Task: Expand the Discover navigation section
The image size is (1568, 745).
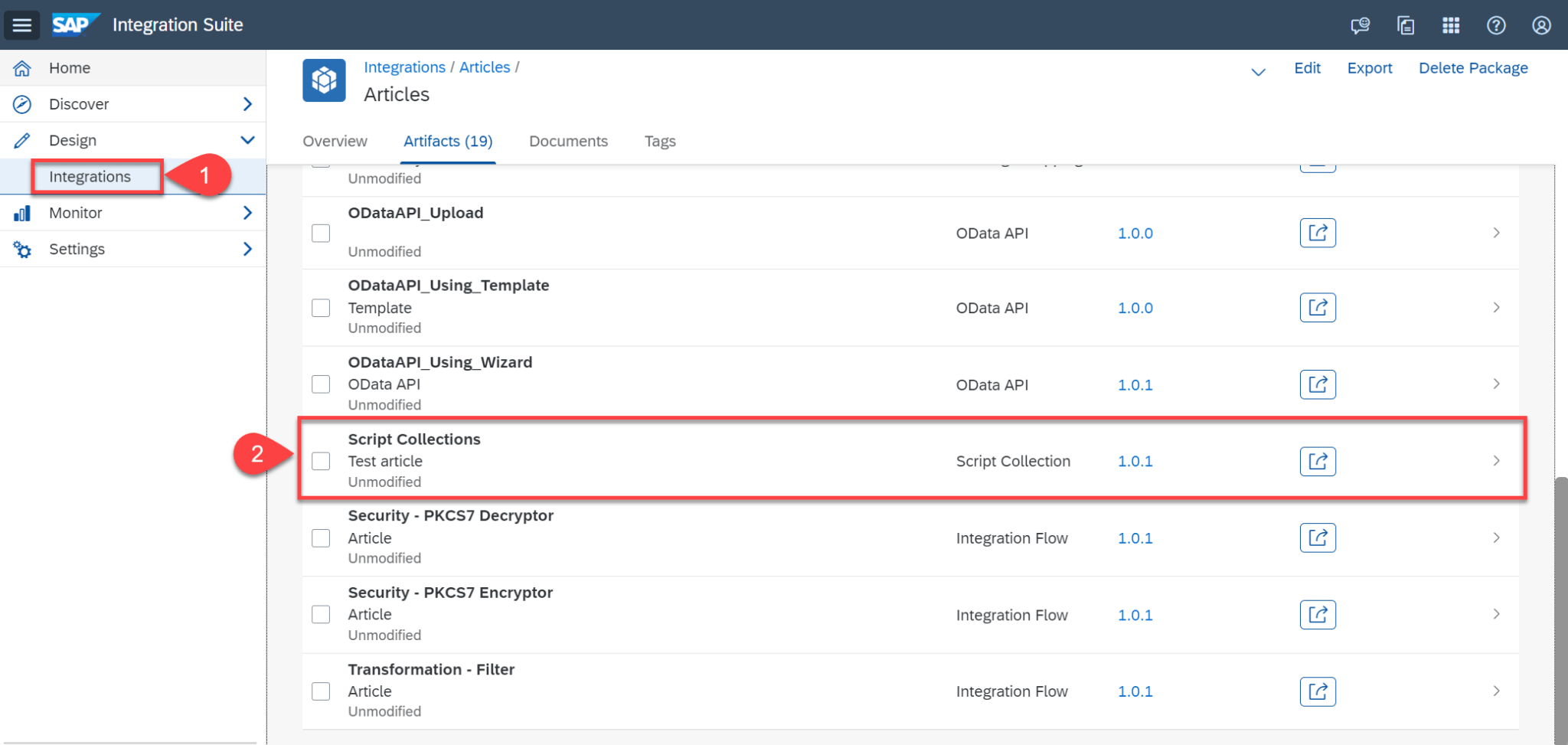Action: coord(247,104)
